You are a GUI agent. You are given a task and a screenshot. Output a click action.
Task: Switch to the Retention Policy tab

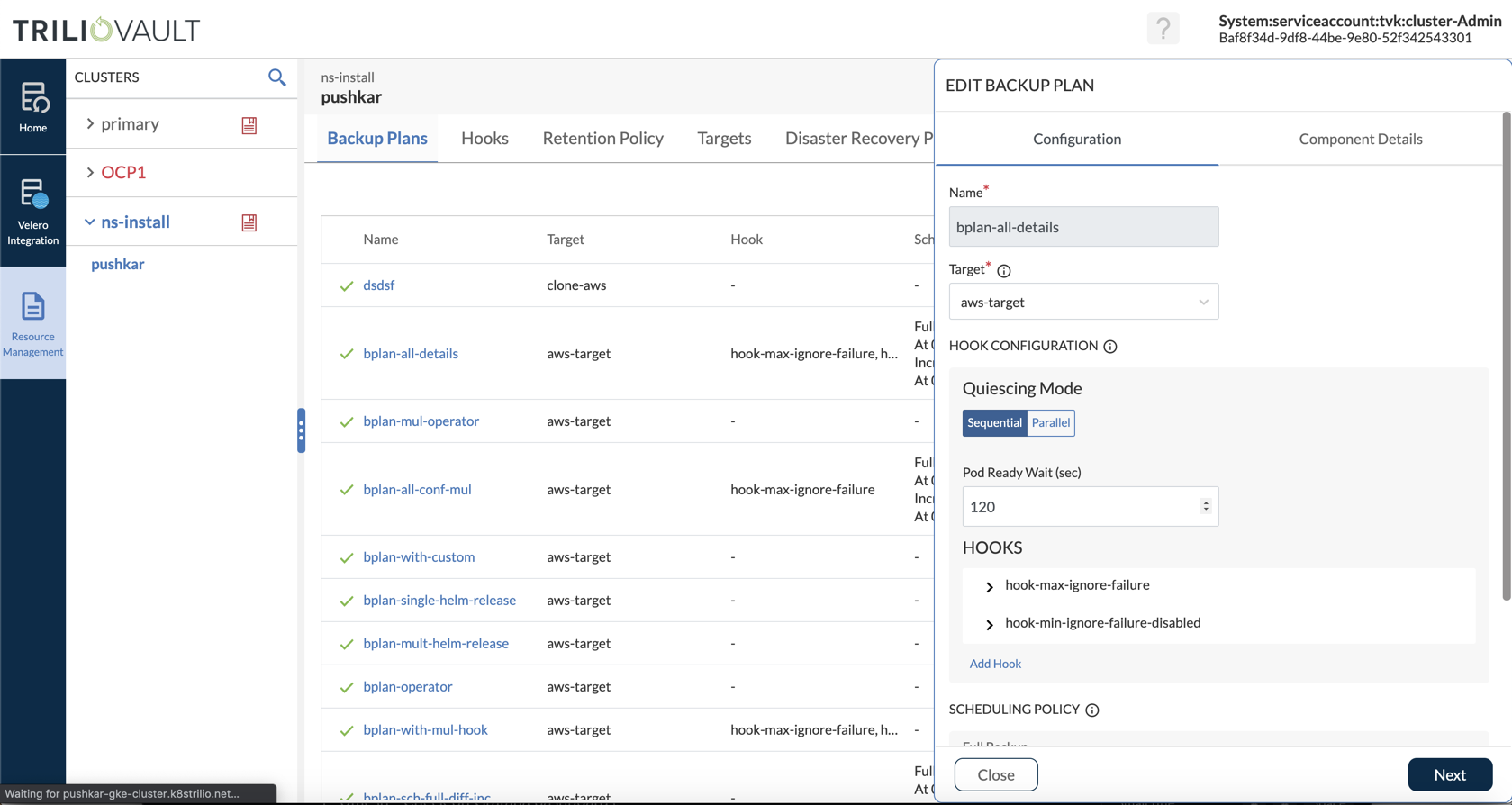tap(602, 138)
